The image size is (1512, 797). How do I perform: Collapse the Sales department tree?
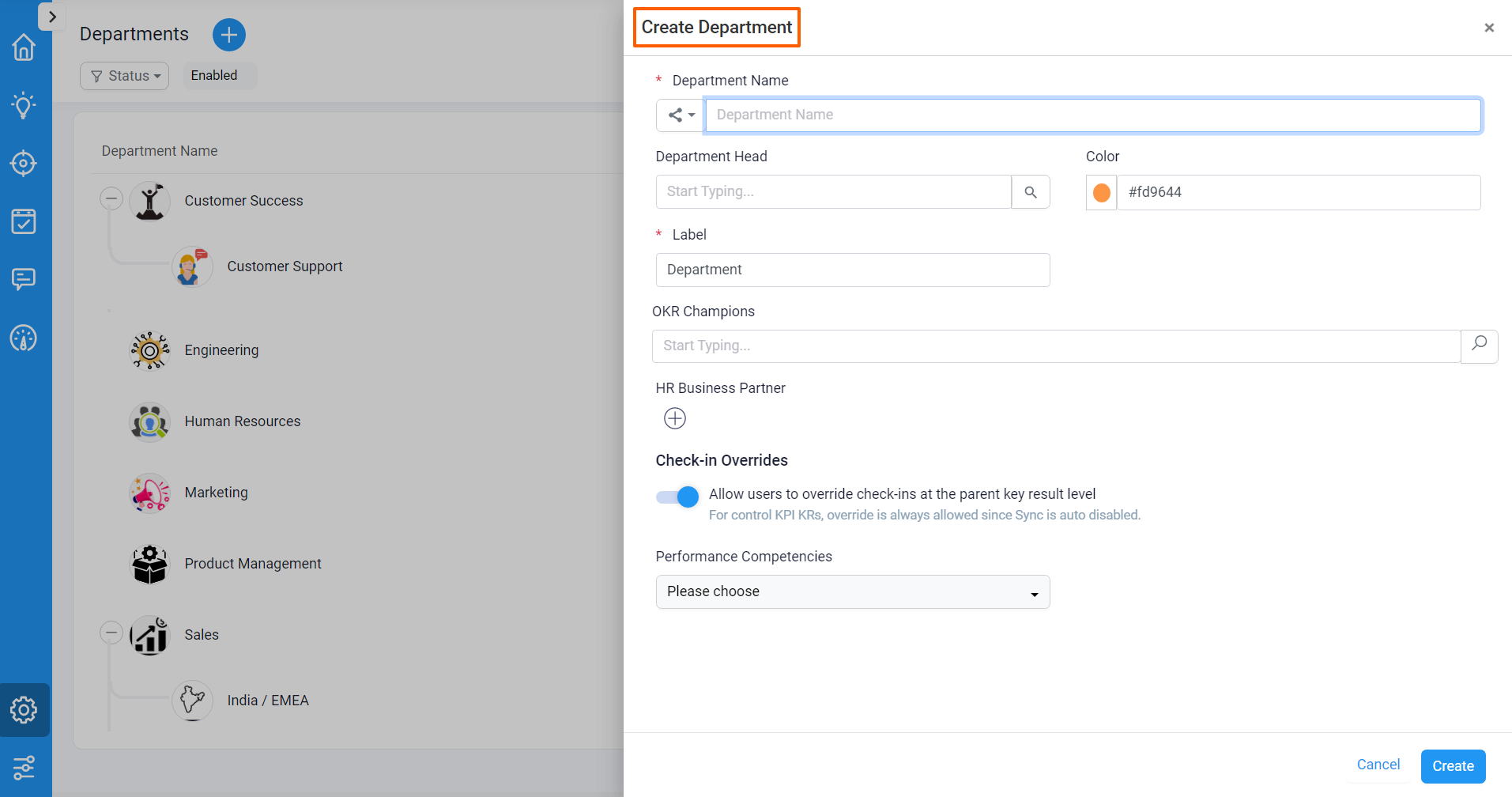pyautogui.click(x=111, y=633)
